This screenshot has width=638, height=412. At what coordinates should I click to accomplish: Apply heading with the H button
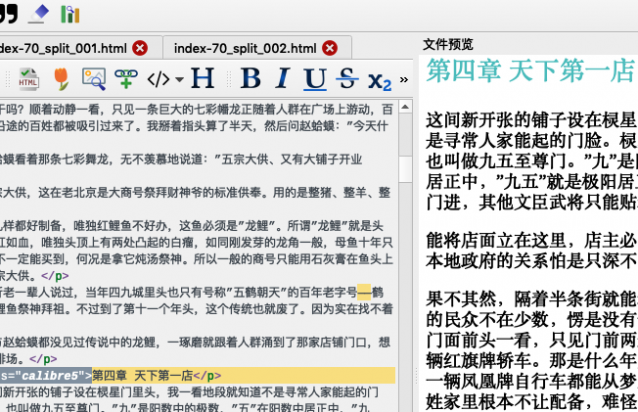point(203,78)
